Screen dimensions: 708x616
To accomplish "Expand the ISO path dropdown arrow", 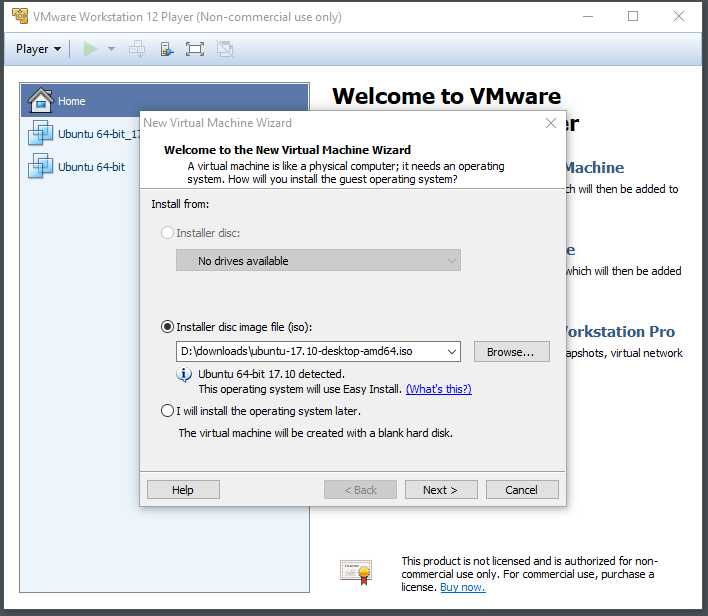I will pos(452,351).
